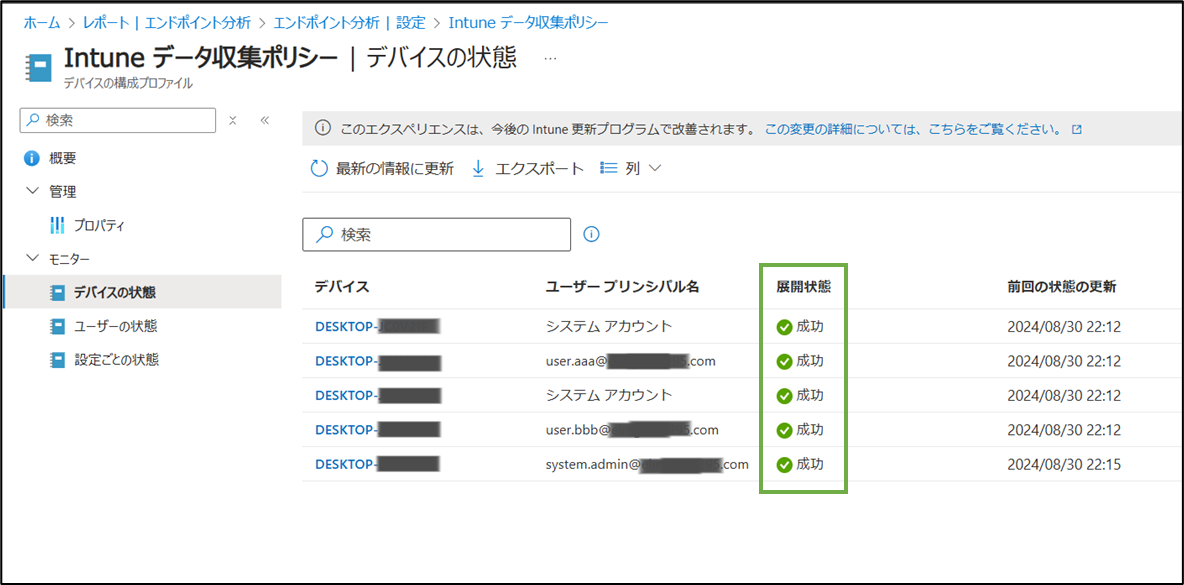Image resolution: width=1184 pixels, height=585 pixels.
Task: Click the blue info icon beside 概要
Action: coord(32,159)
